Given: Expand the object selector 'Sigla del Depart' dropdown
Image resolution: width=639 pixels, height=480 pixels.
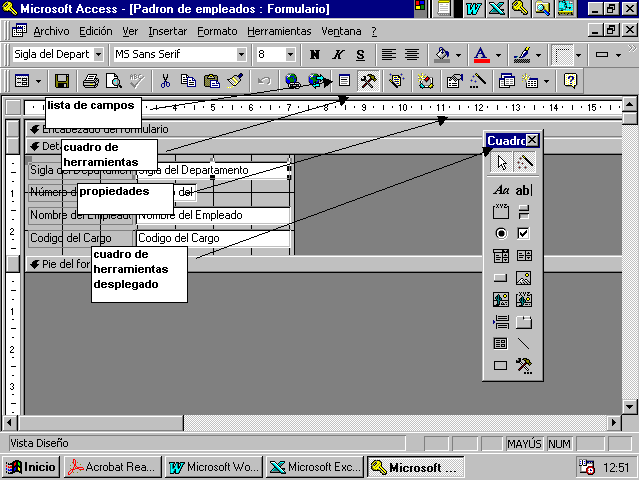Looking at the screenshot, I should [x=99, y=54].
